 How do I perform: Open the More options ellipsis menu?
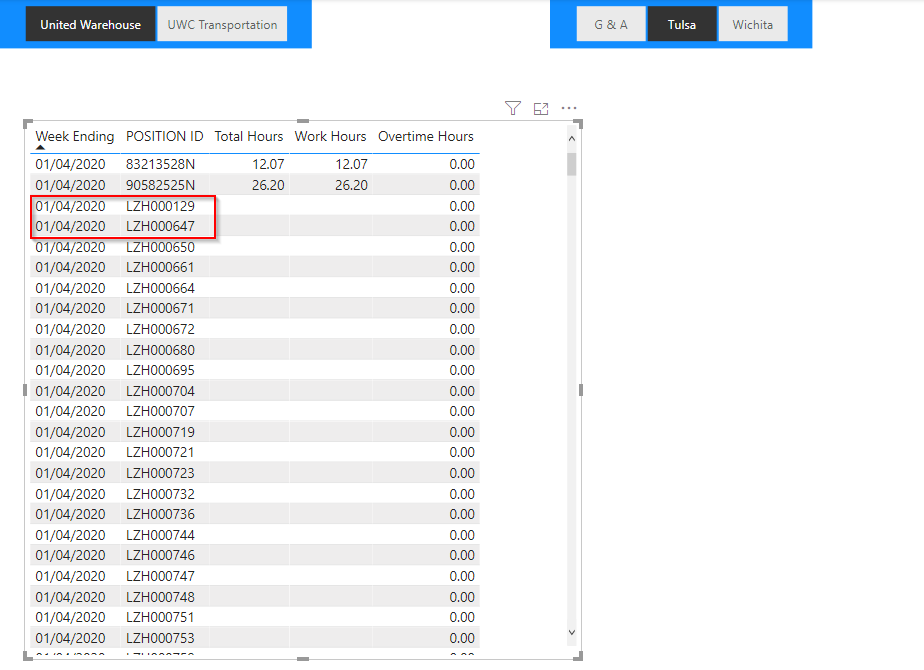[x=569, y=108]
